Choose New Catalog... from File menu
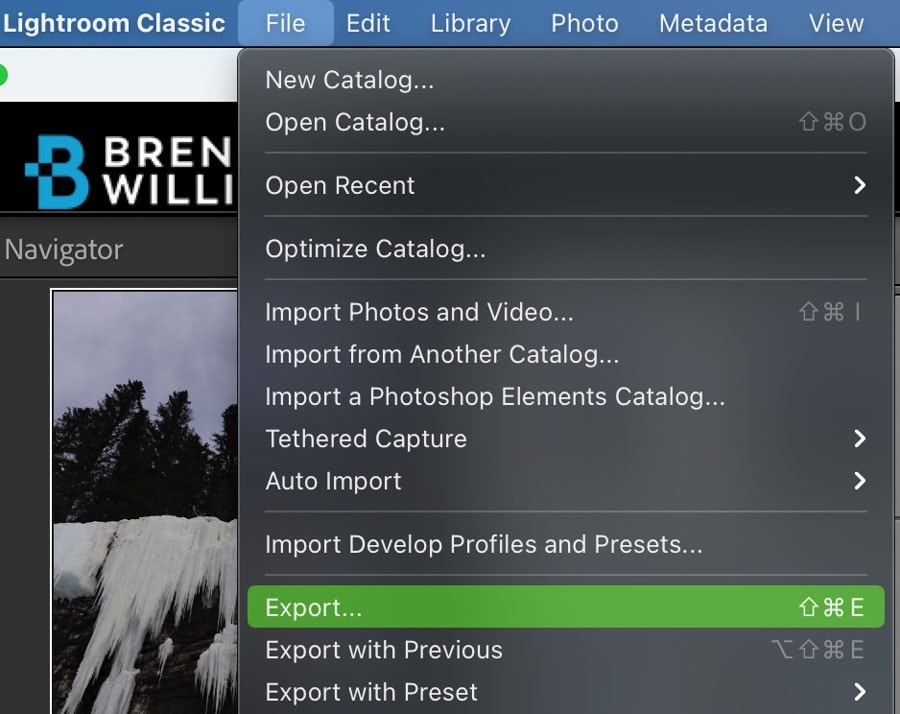Screen dimensions: 900x714 565,80
